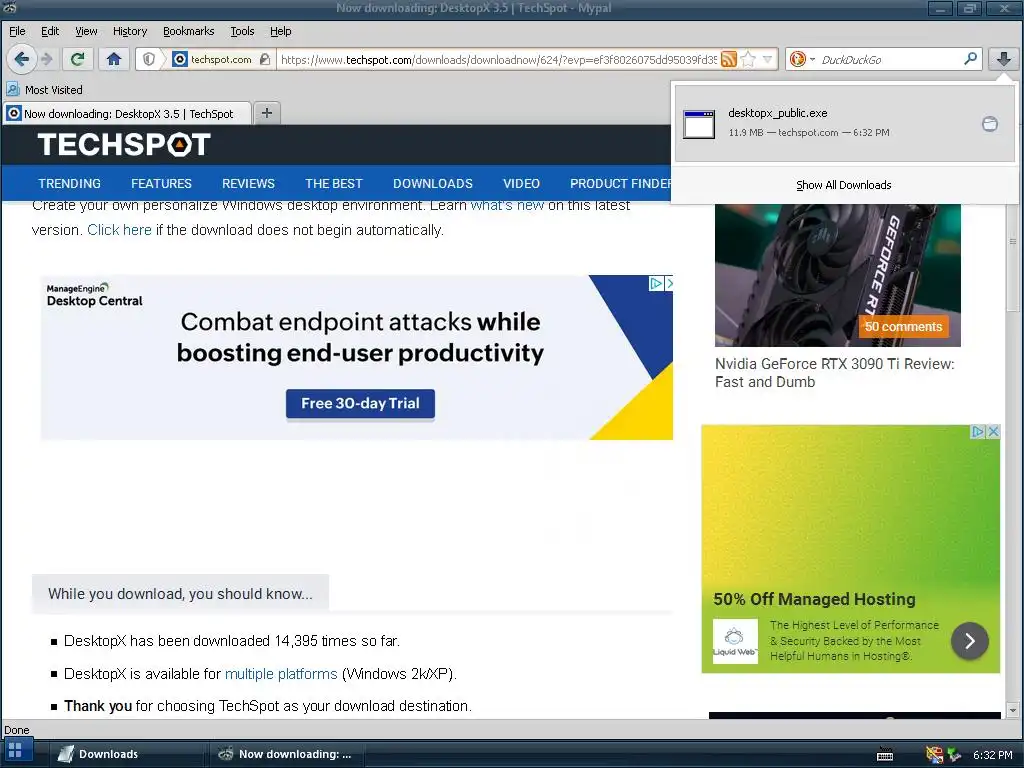Click Show All Downloads
Image resolution: width=1024 pixels, height=768 pixels.
pos(843,185)
